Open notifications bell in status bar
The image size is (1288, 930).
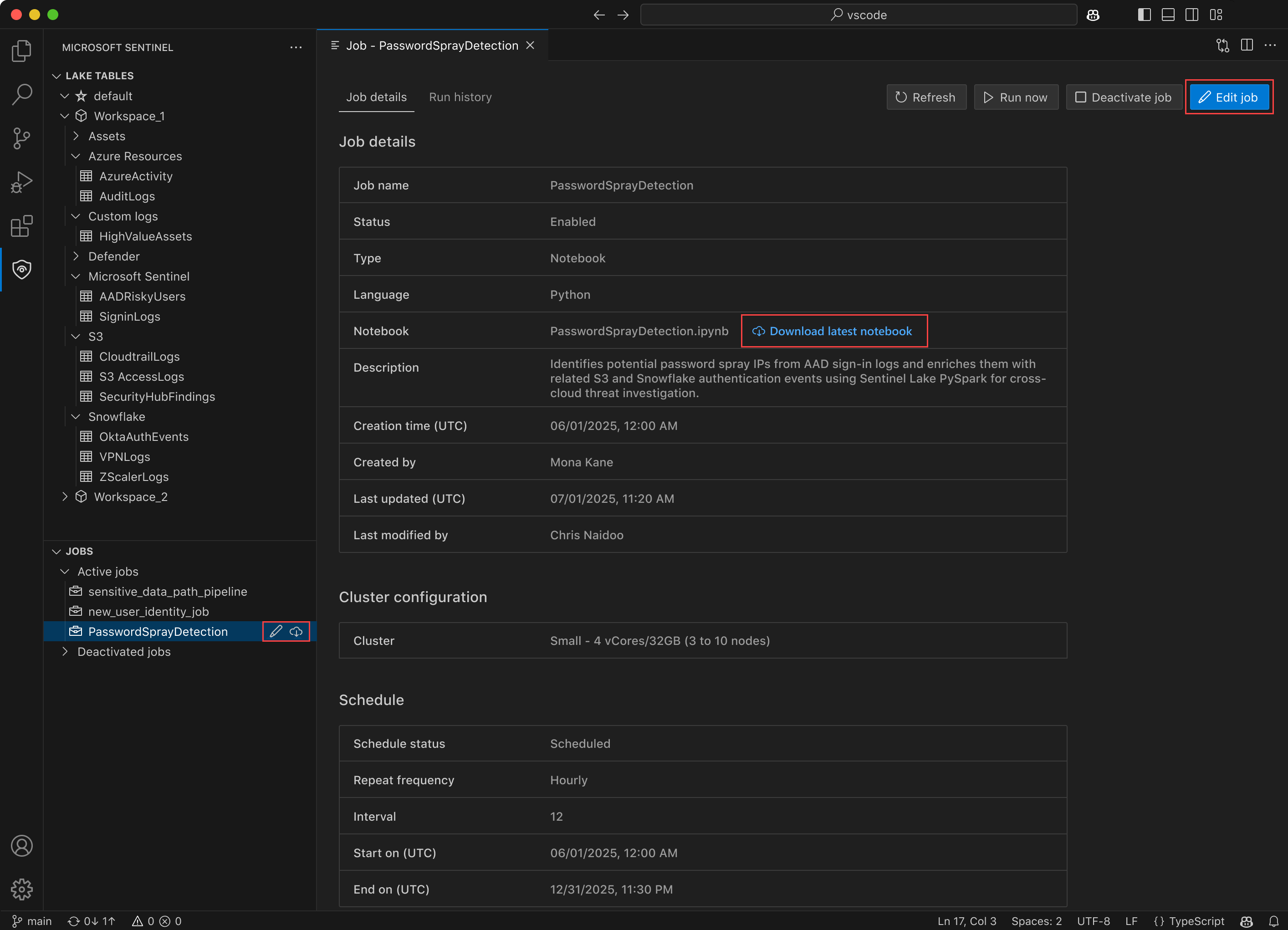(x=1274, y=921)
